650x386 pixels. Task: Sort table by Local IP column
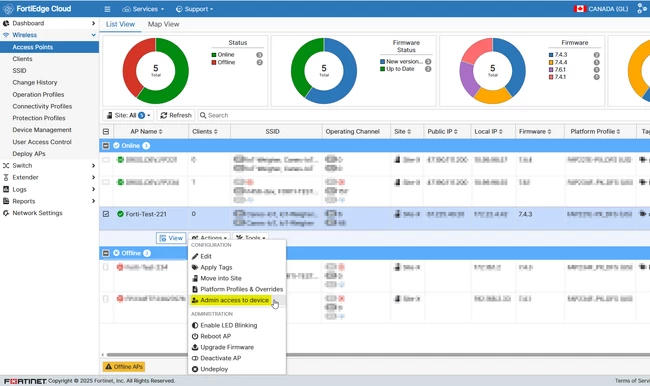pyautogui.click(x=488, y=131)
